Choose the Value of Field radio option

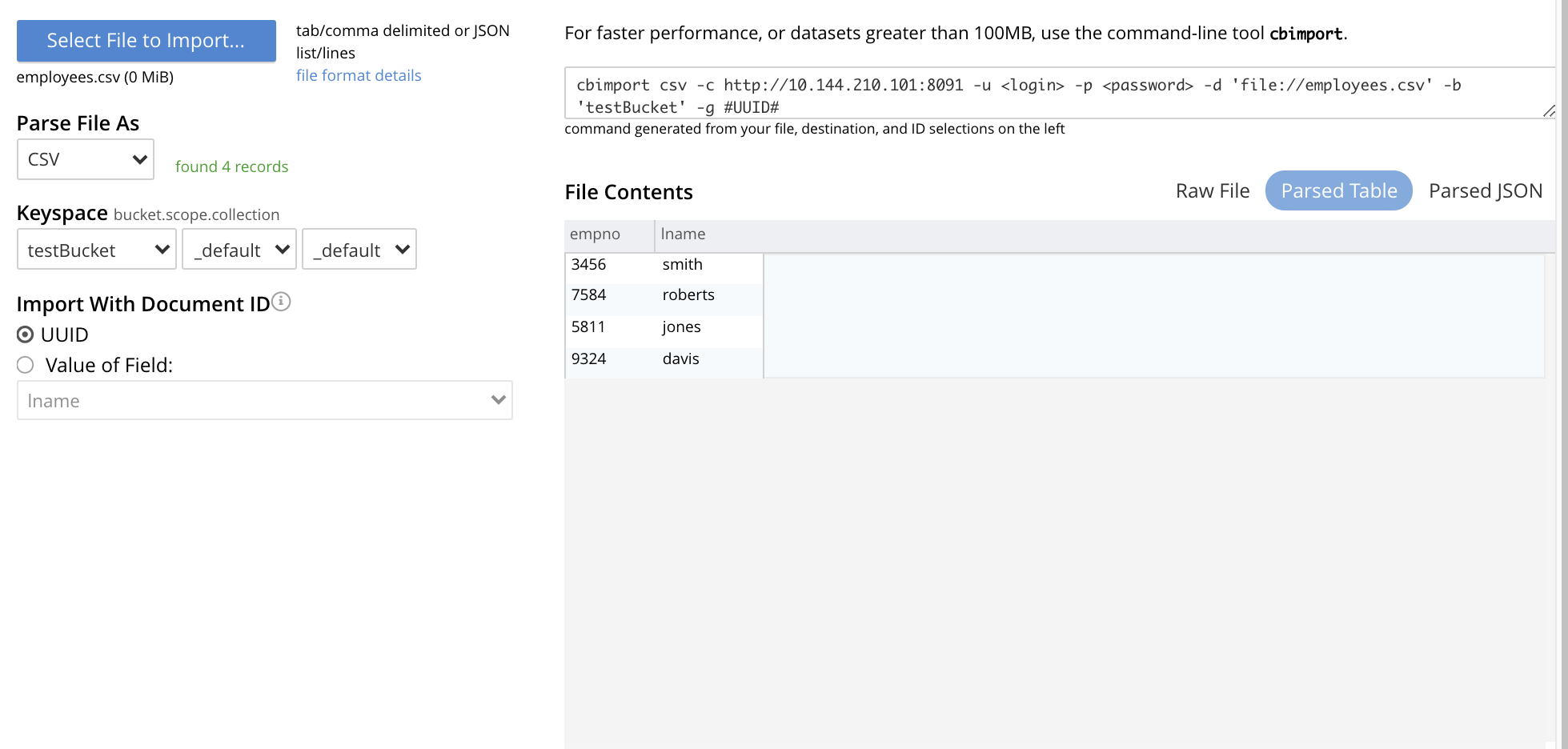[26, 365]
